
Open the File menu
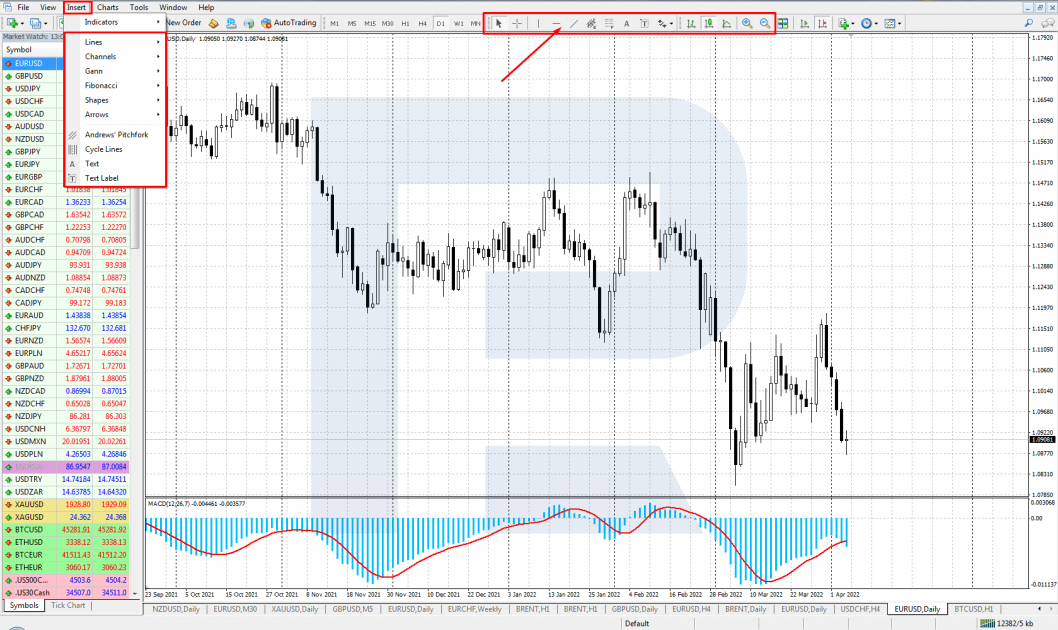23,7
